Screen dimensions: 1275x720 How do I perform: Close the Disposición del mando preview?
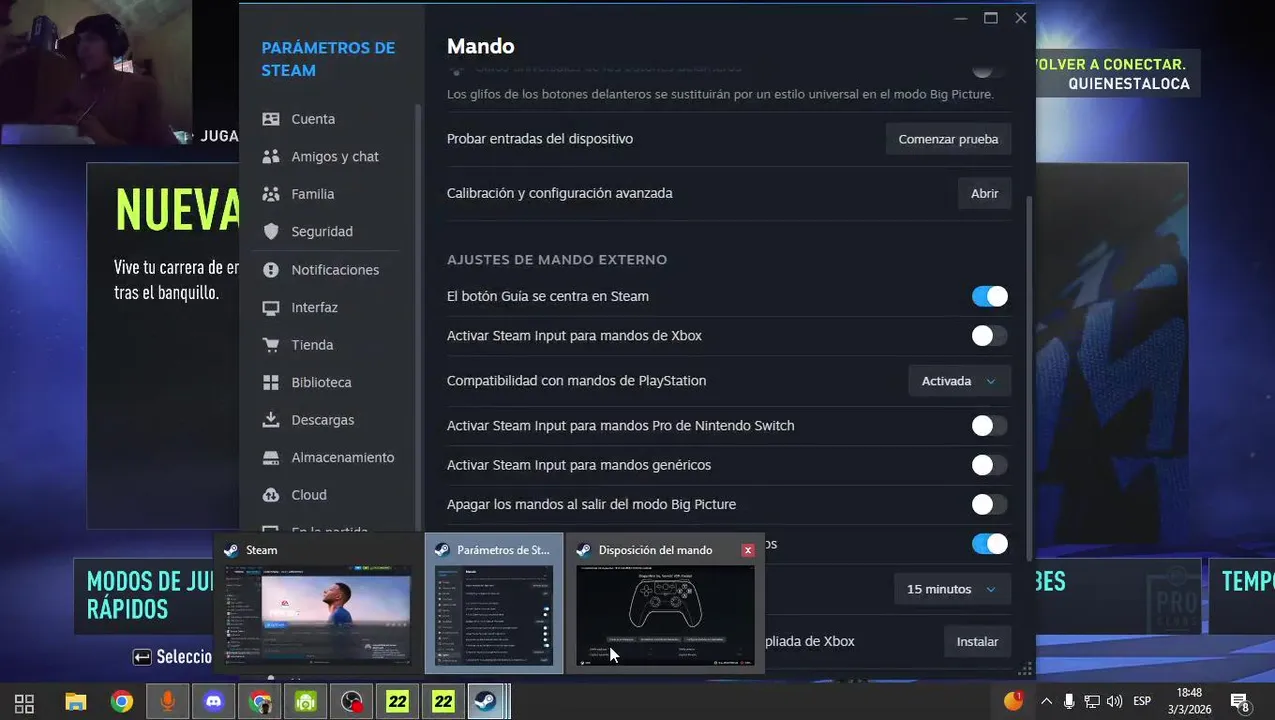[x=748, y=550]
